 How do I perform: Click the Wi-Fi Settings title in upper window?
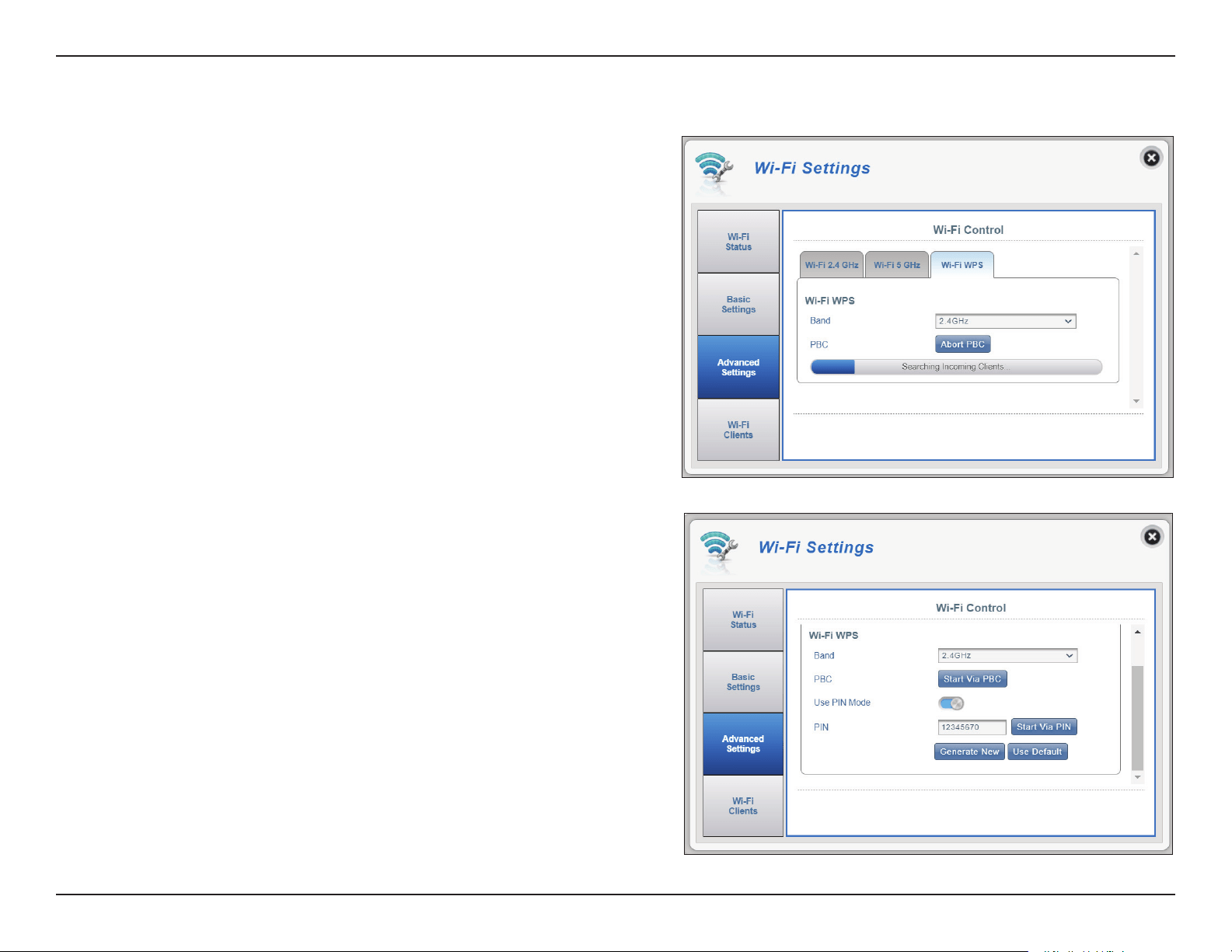[812, 168]
